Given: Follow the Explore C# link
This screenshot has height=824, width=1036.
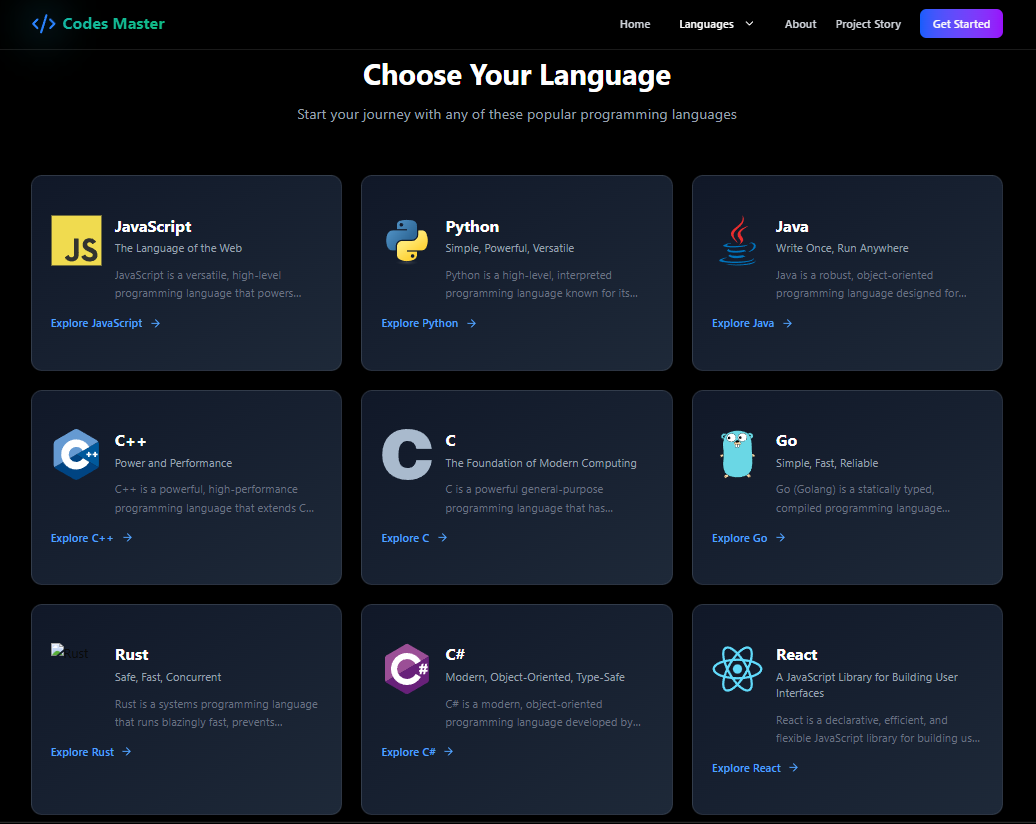Looking at the screenshot, I should pos(408,752).
